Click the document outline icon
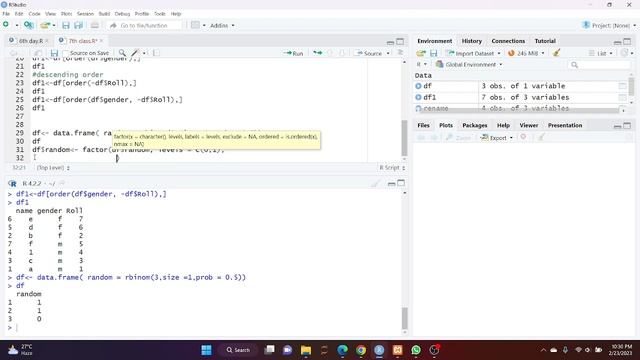This screenshot has width=640, height=360. click(x=400, y=53)
